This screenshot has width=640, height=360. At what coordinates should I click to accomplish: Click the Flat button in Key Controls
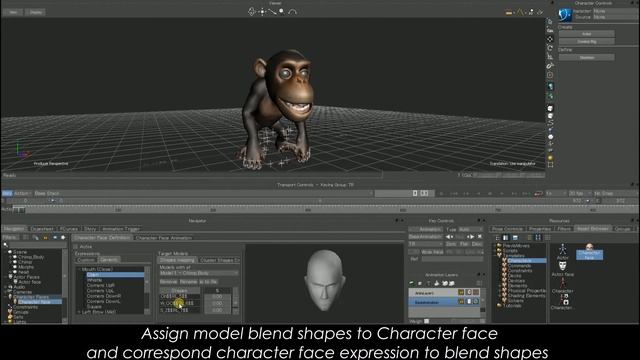pos(464,244)
